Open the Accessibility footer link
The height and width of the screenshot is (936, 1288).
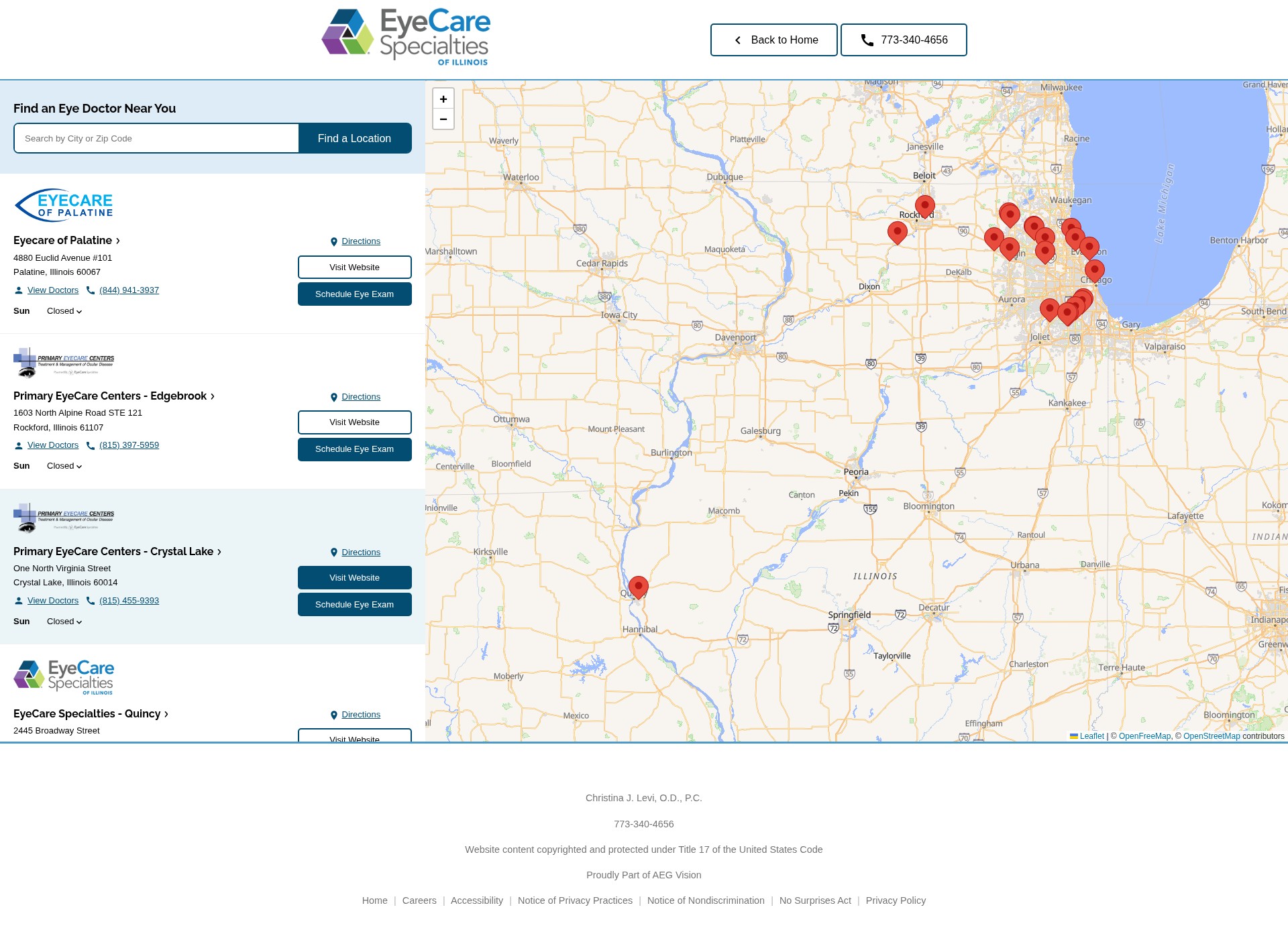click(x=477, y=900)
